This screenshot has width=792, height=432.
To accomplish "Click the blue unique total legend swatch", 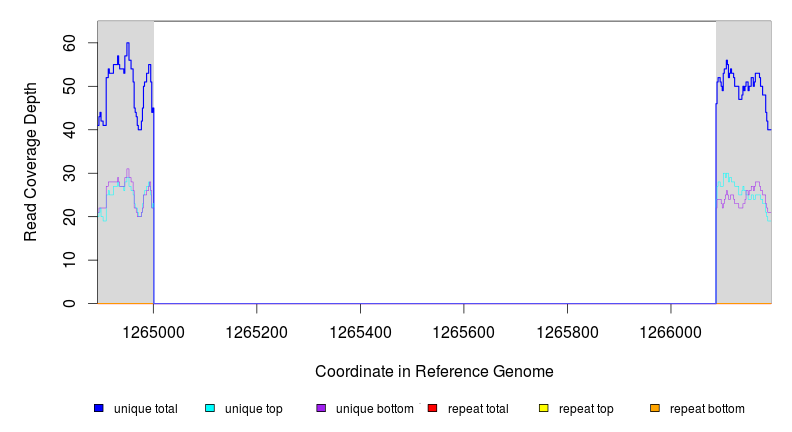I will tap(99, 409).
